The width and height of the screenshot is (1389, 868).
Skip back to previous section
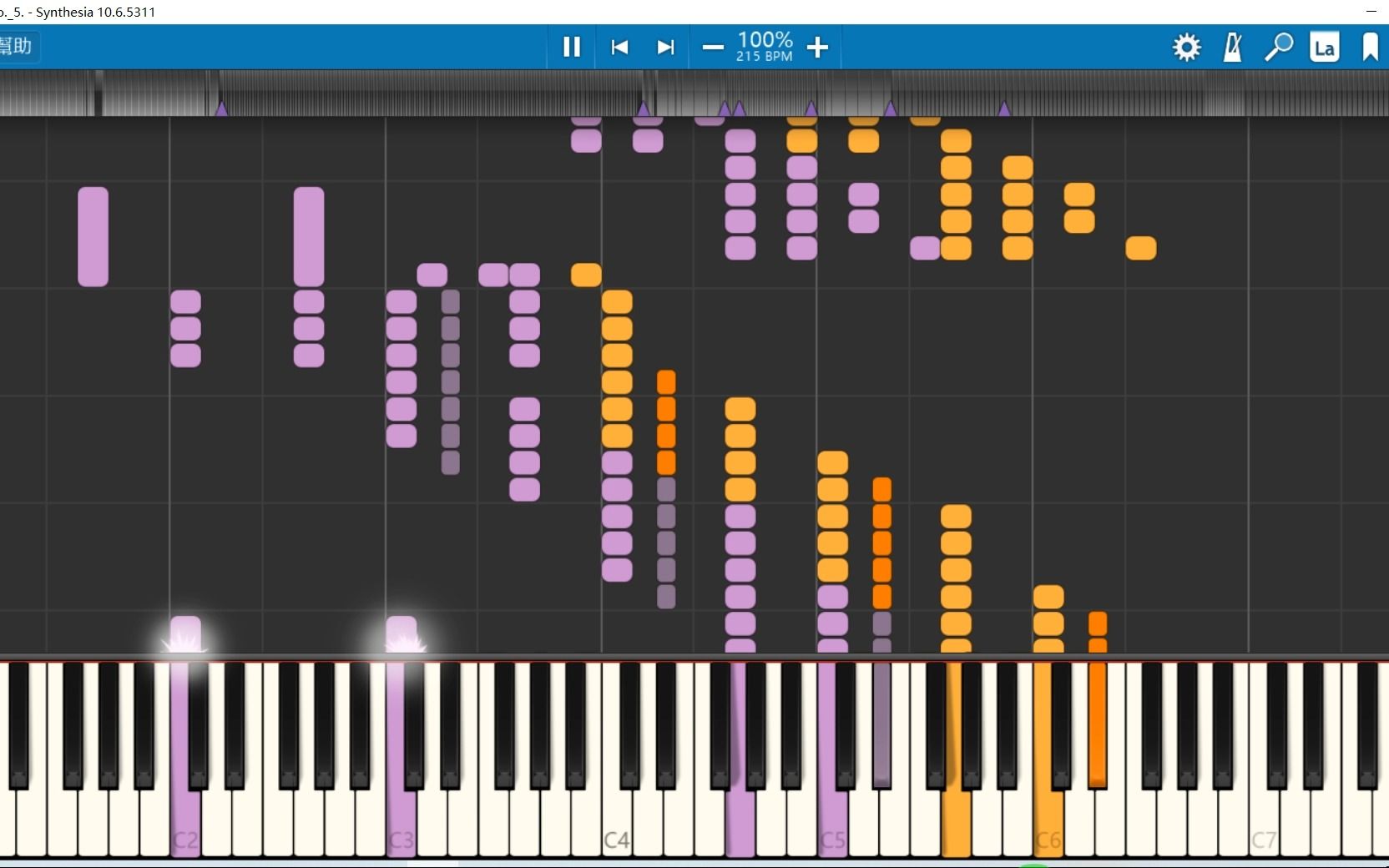pyautogui.click(x=619, y=47)
